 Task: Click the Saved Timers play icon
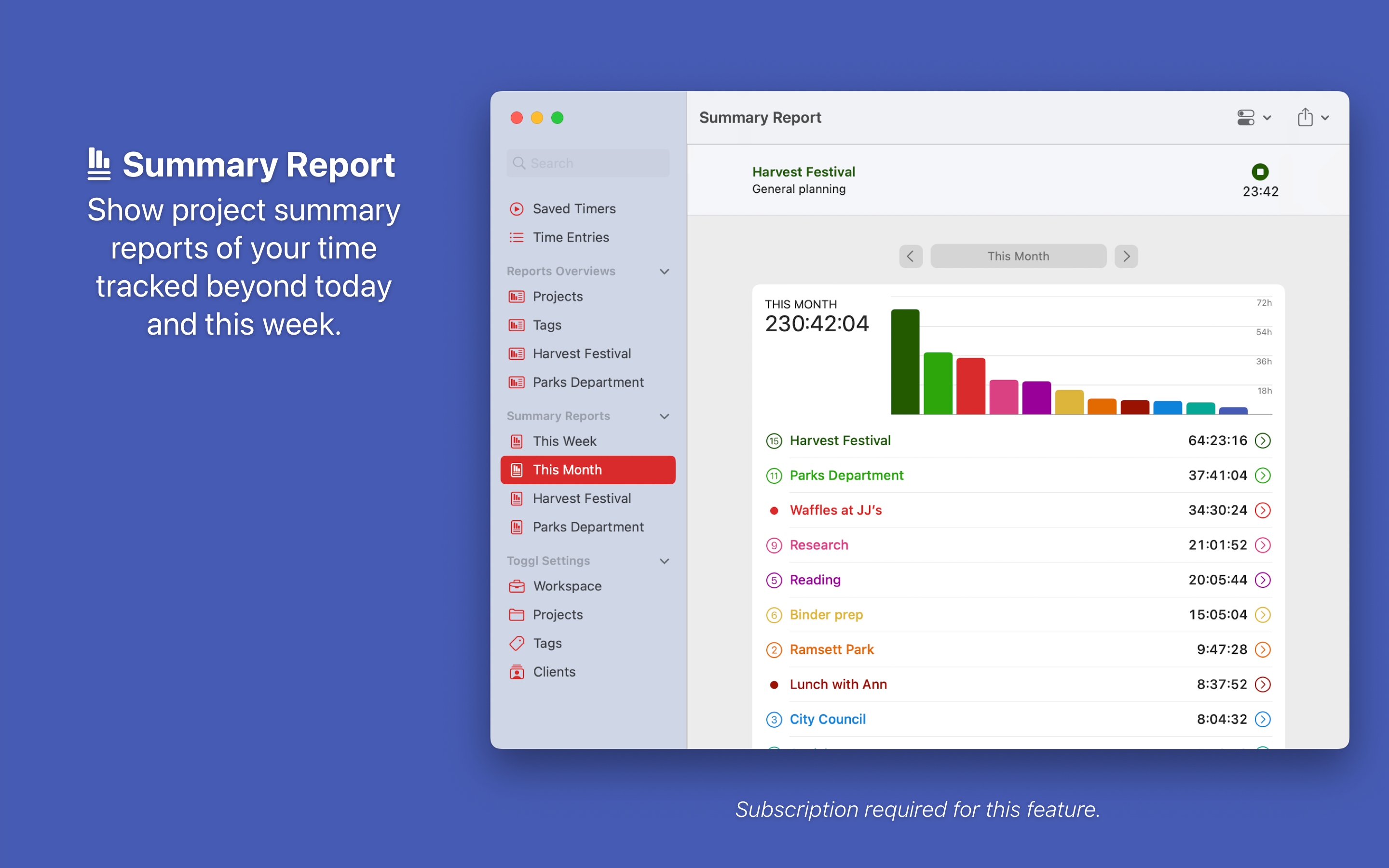pyautogui.click(x=517, y=209)
